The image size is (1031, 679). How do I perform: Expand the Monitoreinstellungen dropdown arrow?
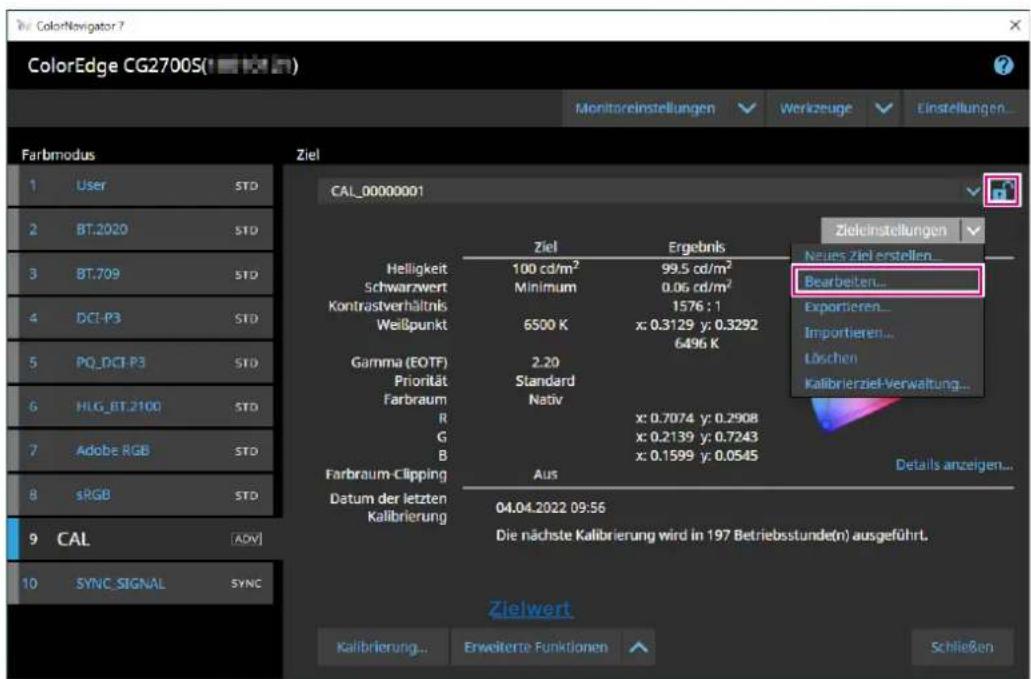(747, 108)
